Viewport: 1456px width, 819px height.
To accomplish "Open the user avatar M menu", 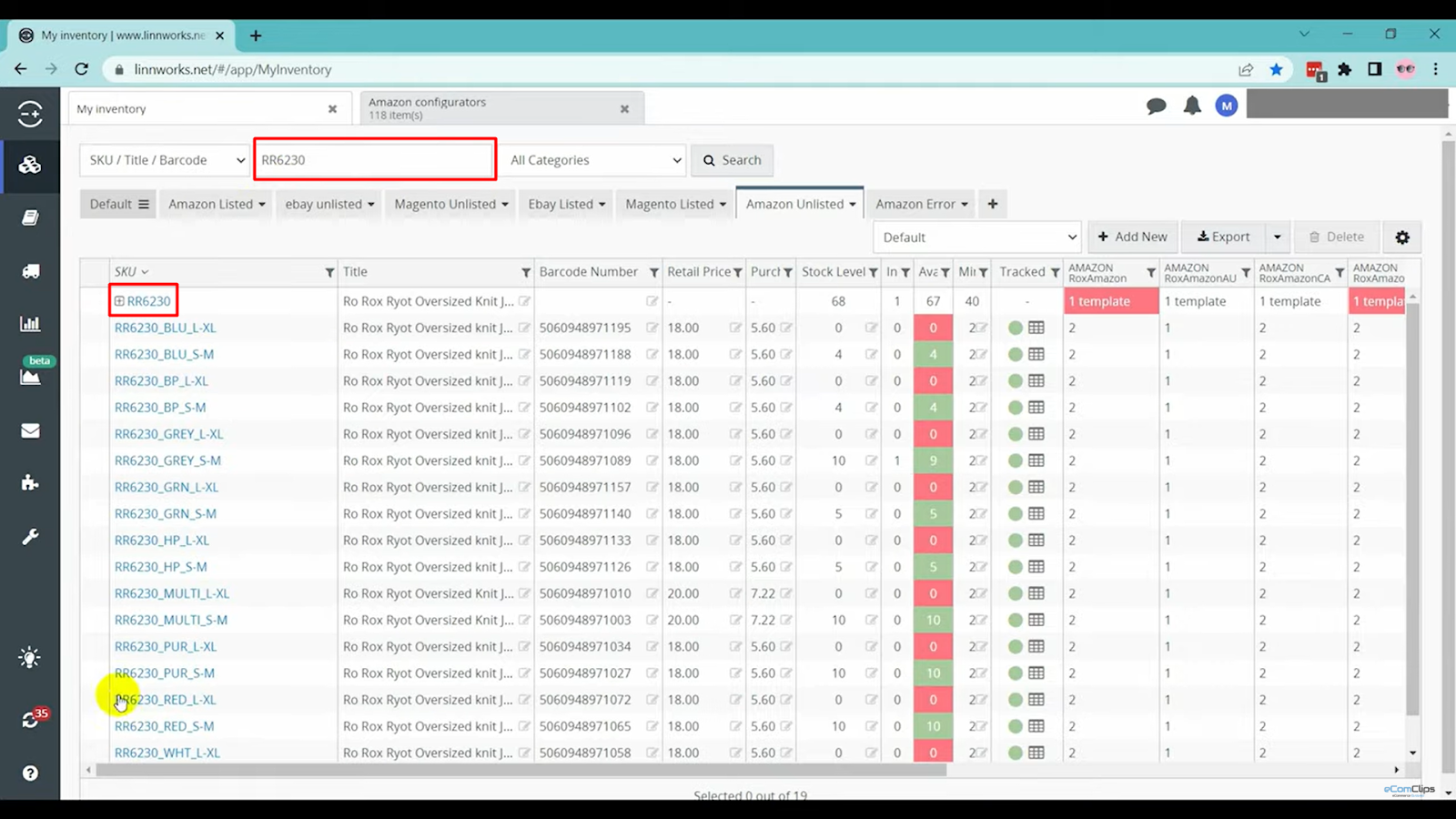I will point(1227,106).
